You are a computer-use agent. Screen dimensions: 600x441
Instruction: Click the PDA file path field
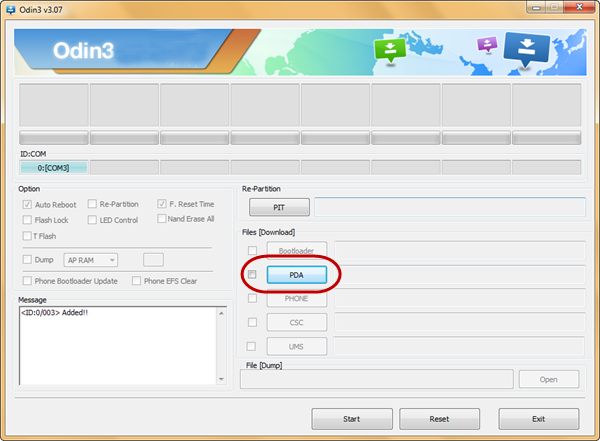[x=459, y=274]
